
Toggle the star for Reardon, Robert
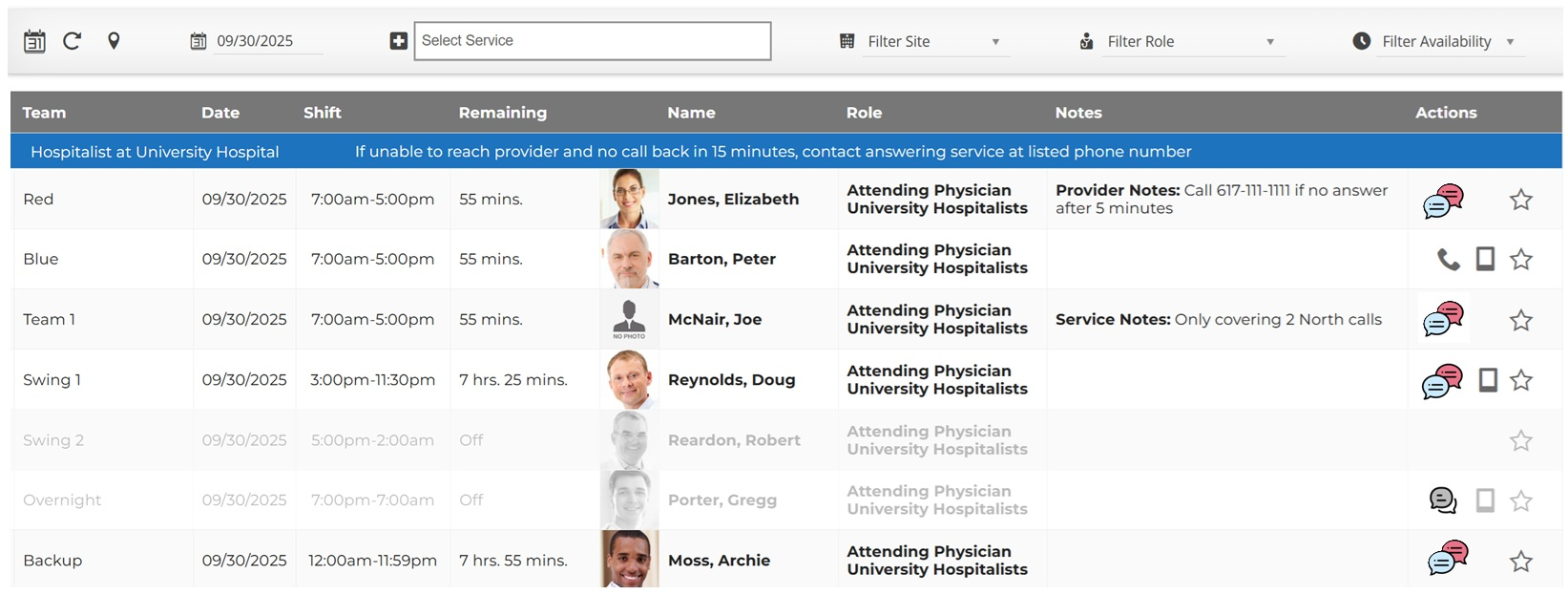[x=1520, y=440]
